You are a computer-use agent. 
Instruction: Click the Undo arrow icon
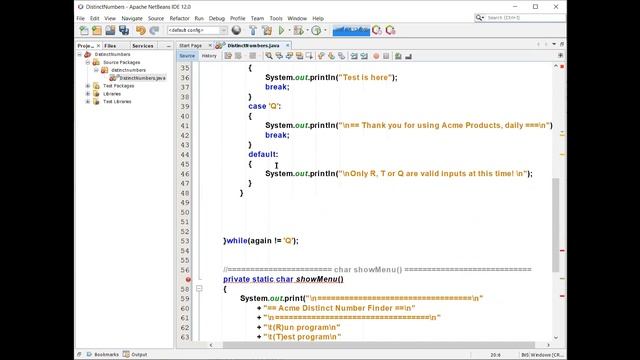tap(141, 30)
